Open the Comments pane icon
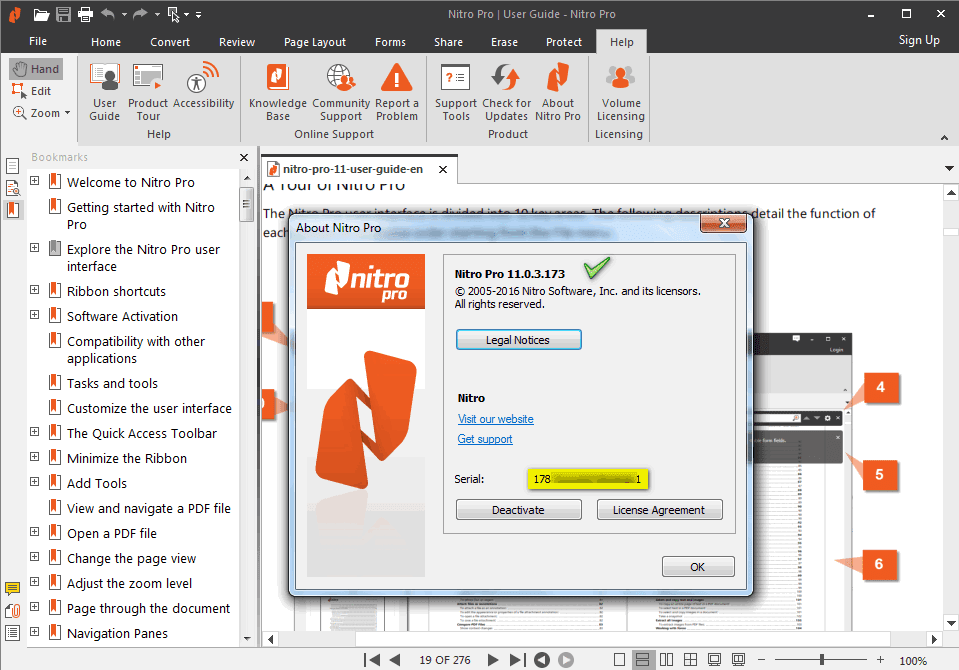The height and width of the screenshot is (670, 959). [12, 589]
